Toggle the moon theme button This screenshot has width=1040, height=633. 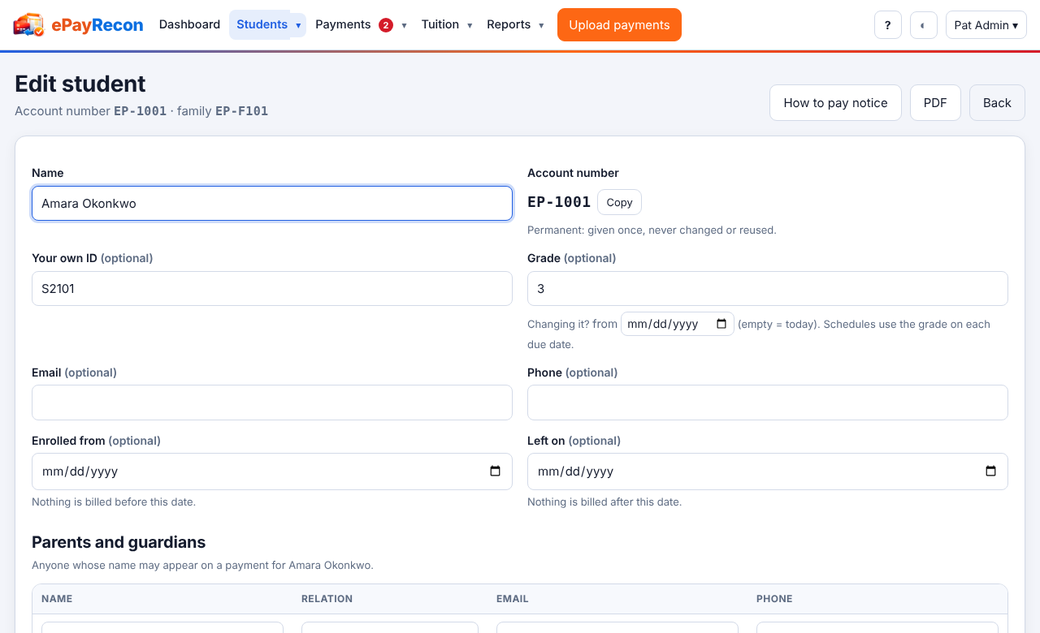point(923,25)
